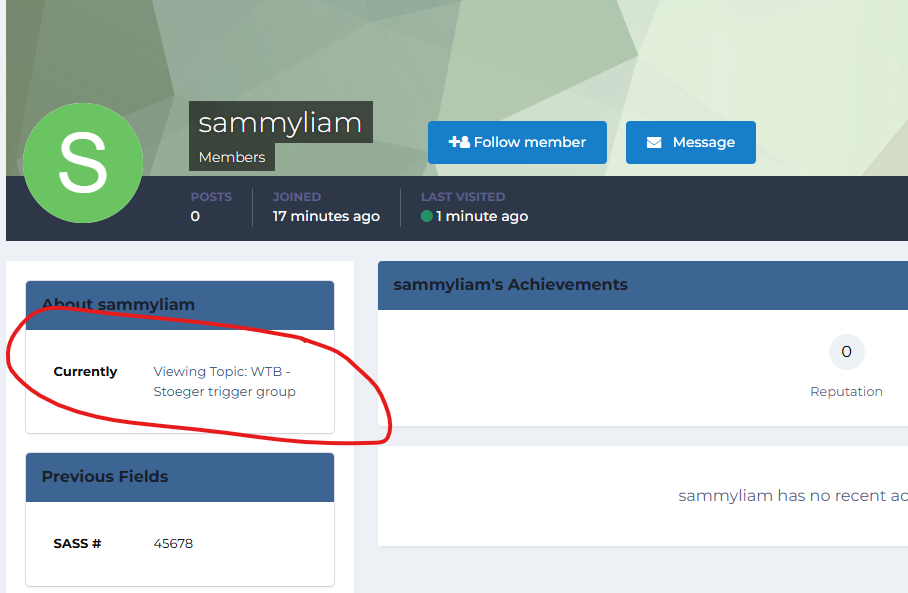Screen dimensions: 908x593
Task: Click the Reputation label text
Action: tap(846, 392)
